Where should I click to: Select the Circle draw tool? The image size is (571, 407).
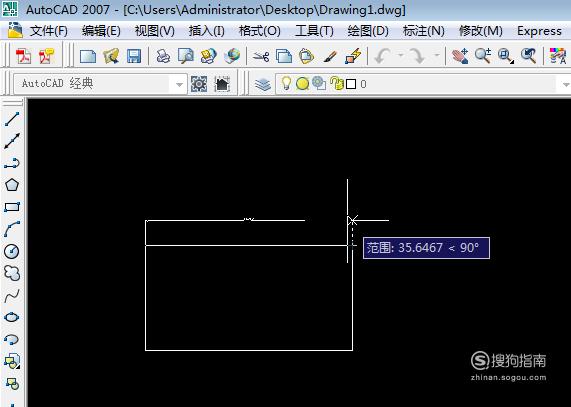tap(12, 251)
